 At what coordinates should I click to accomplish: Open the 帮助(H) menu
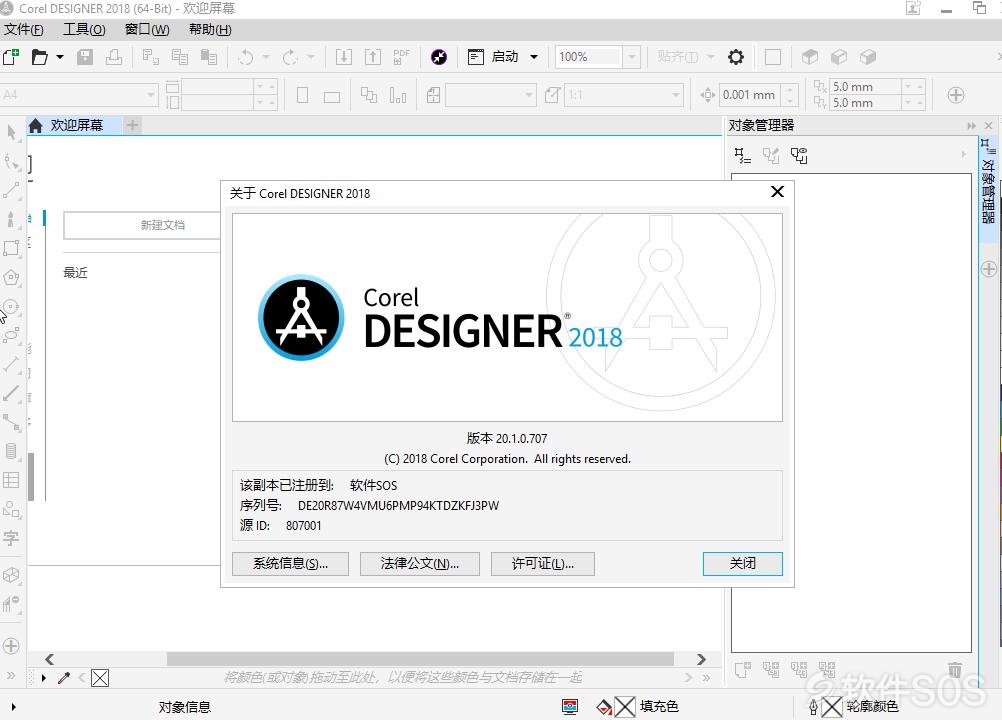tap(210, 29)
